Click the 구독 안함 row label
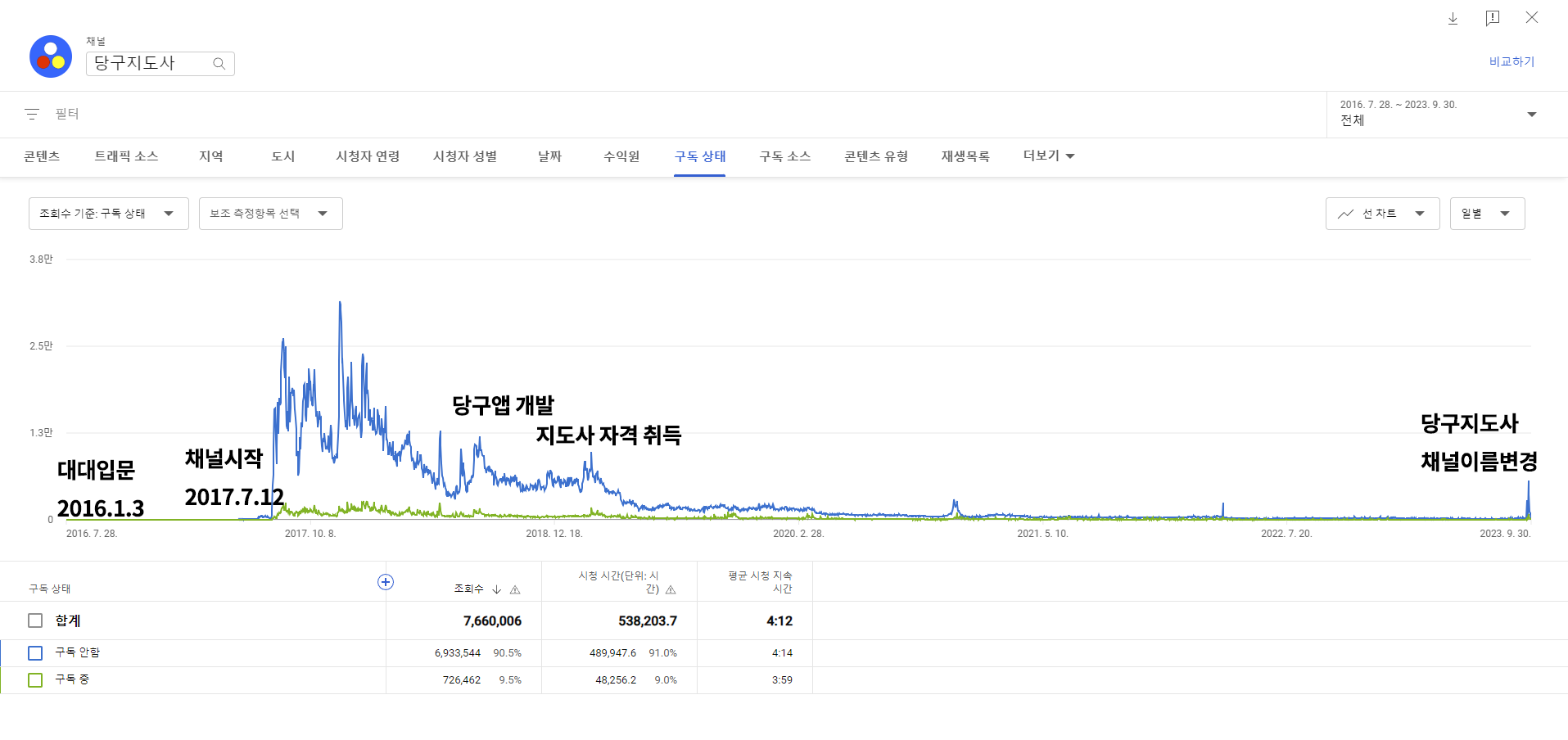1568x740 pixels. [78, 652]
